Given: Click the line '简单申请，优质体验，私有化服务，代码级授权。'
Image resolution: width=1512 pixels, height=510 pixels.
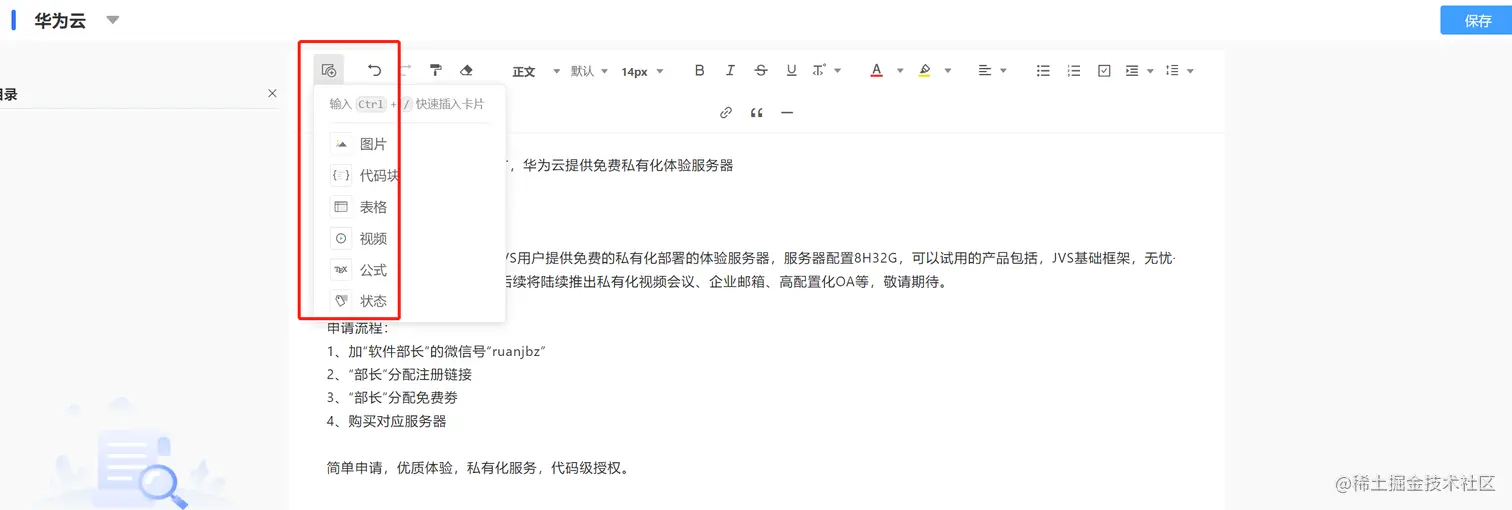Looking at the screenshot, I should pyautogui.click(x=479, y=468).
